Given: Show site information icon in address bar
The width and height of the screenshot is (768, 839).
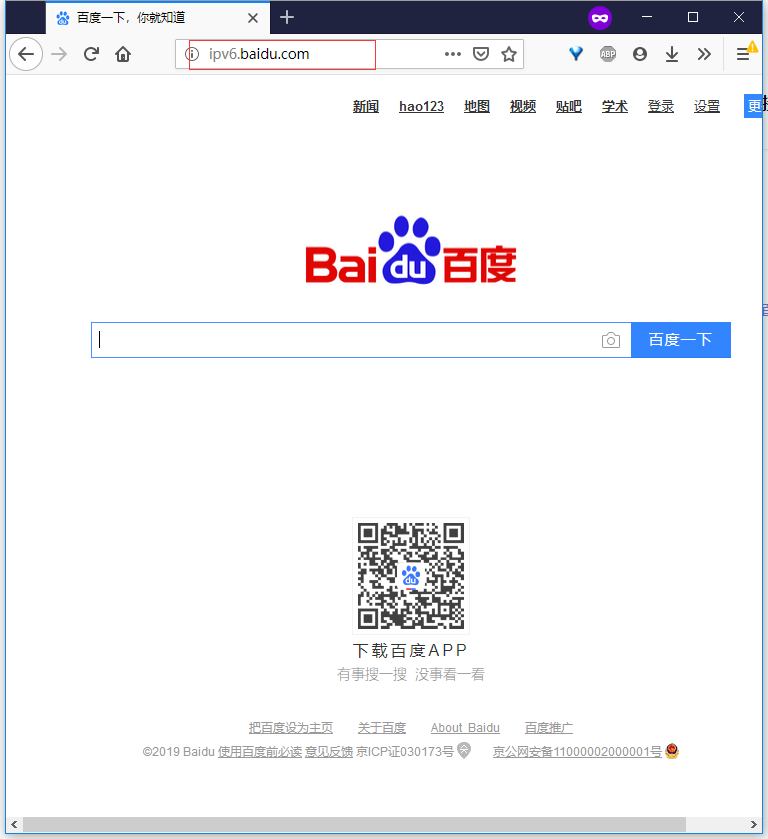Looking at the screenshot, I should click(192, 54).
